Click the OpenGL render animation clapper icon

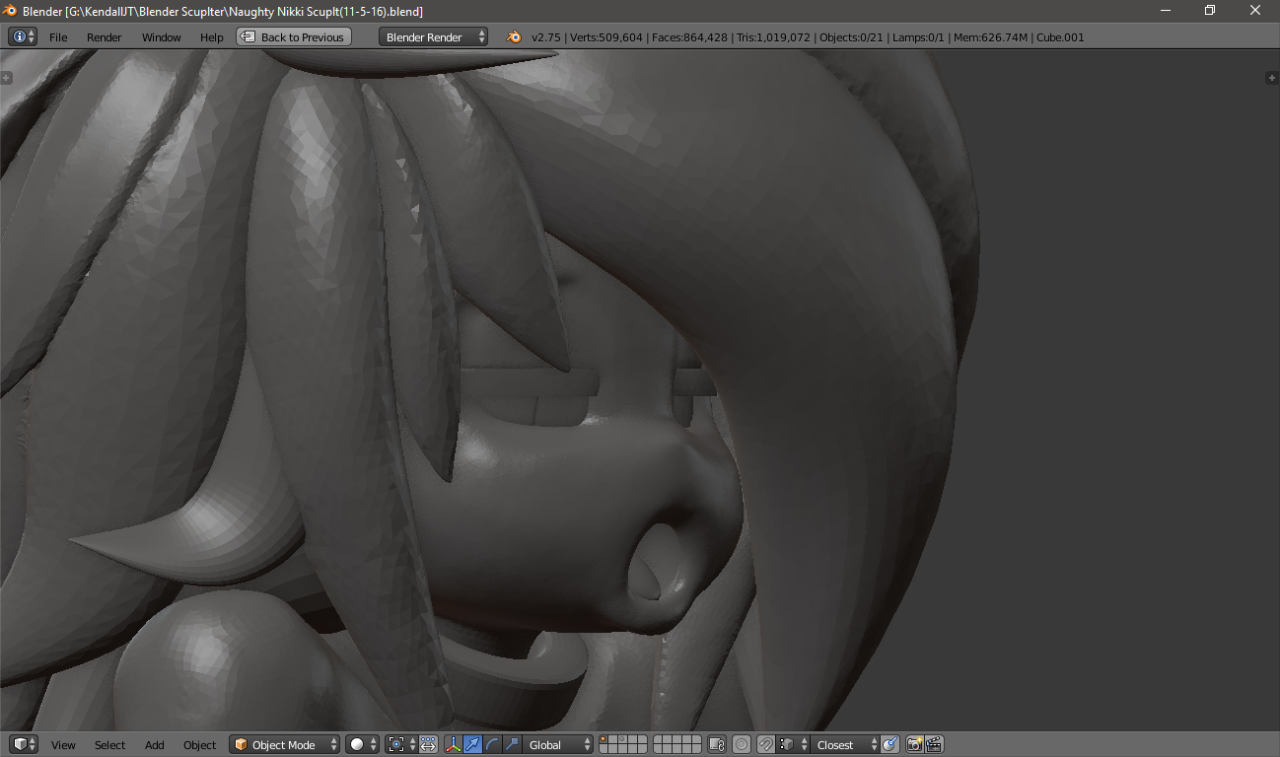pos(934,744)
